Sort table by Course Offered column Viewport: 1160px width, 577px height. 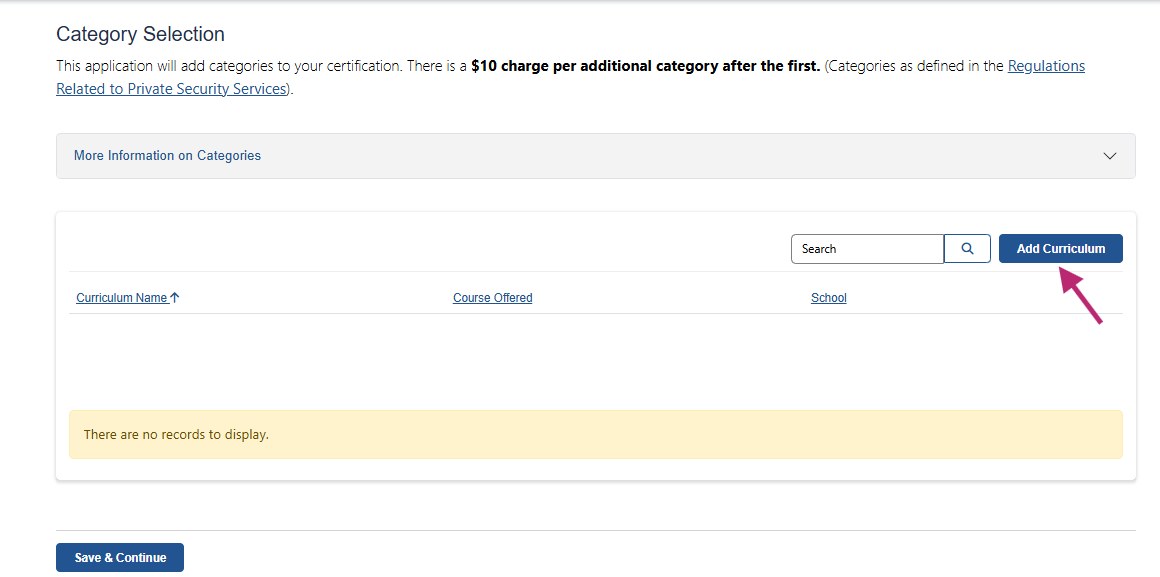point(492,298)
